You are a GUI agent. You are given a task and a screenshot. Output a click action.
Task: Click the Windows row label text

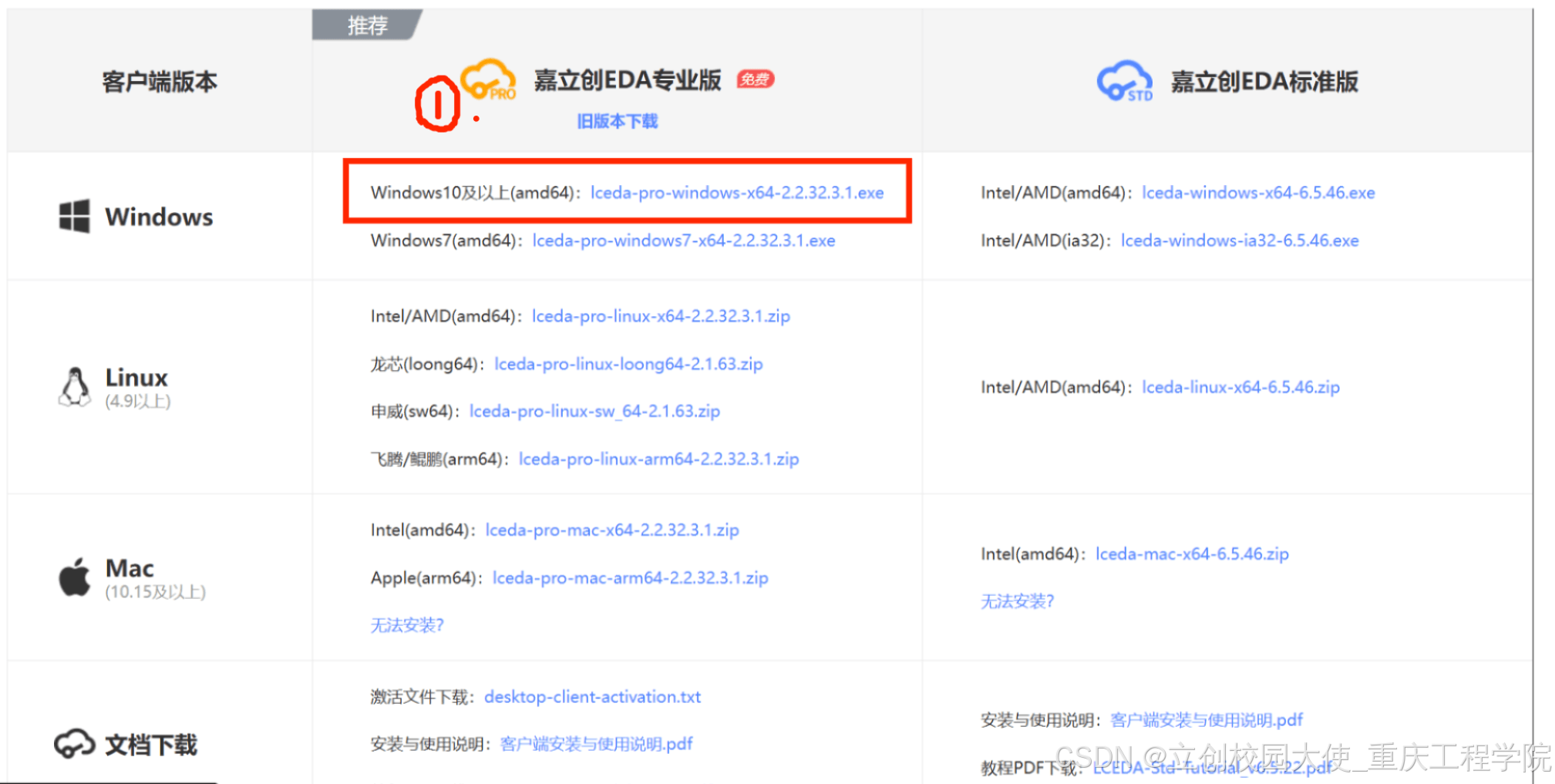(159, 217)
